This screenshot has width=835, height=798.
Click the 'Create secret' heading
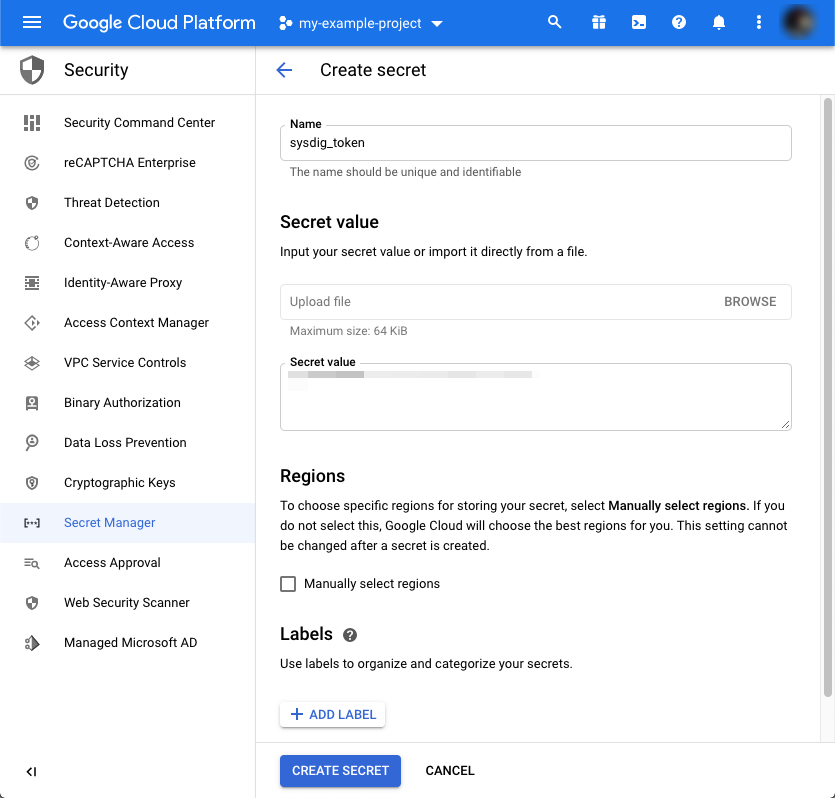(373, 70)
